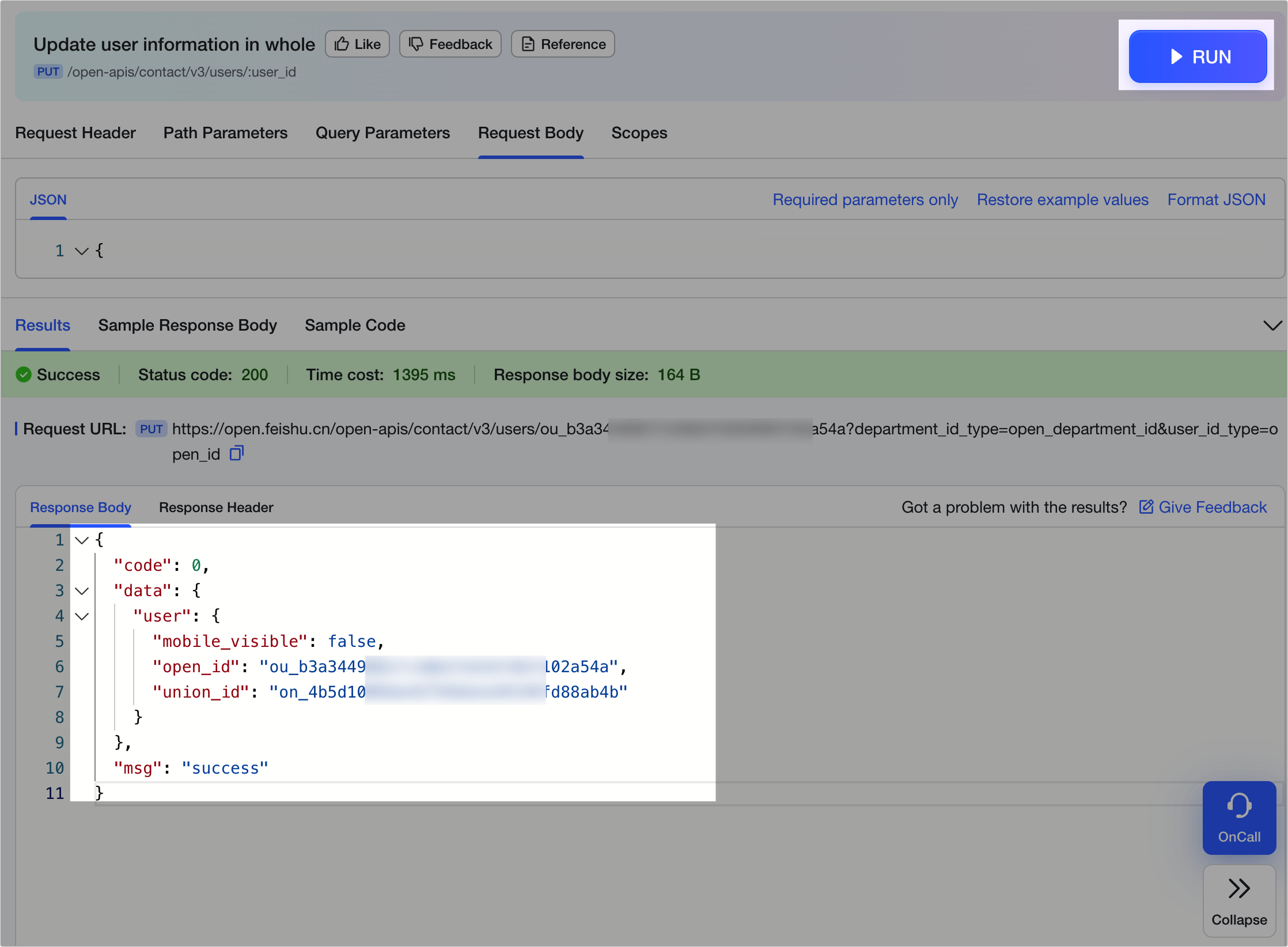Collapse the root object in Response Body
Image resolution: width=1288 pixels, height=947 pixels.
click(81, 540)
